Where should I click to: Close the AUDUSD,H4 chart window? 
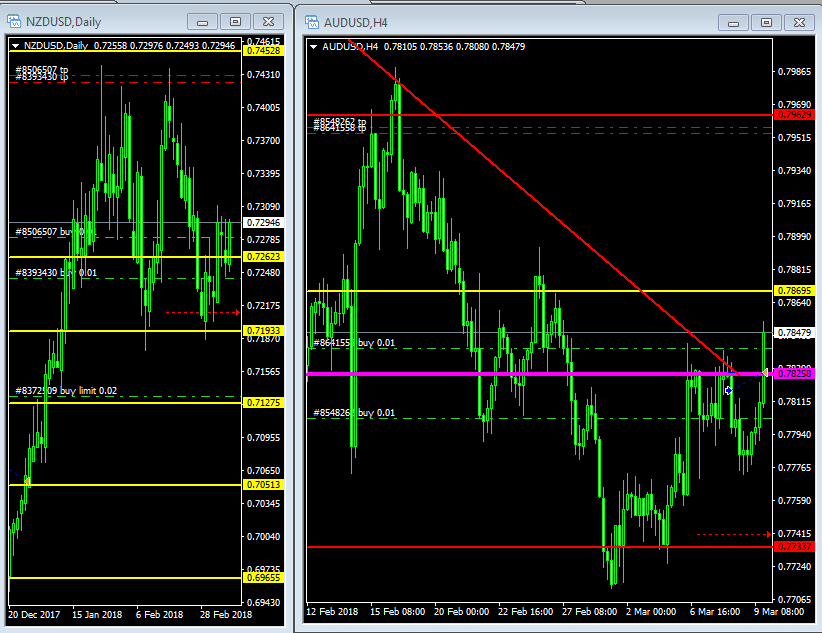pos(799,23)
